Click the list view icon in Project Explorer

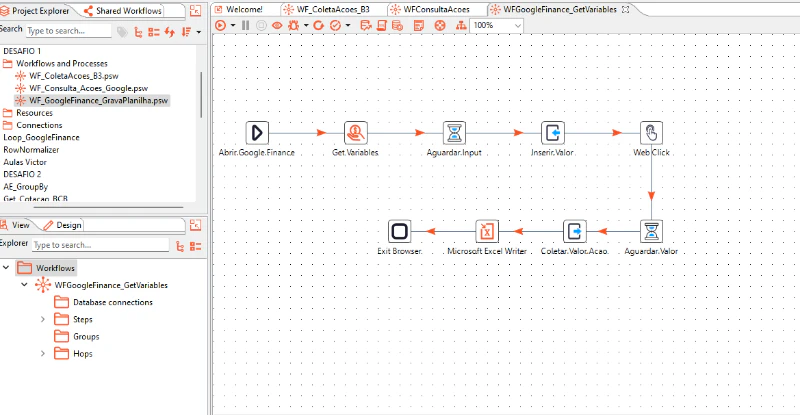[154, 32]
